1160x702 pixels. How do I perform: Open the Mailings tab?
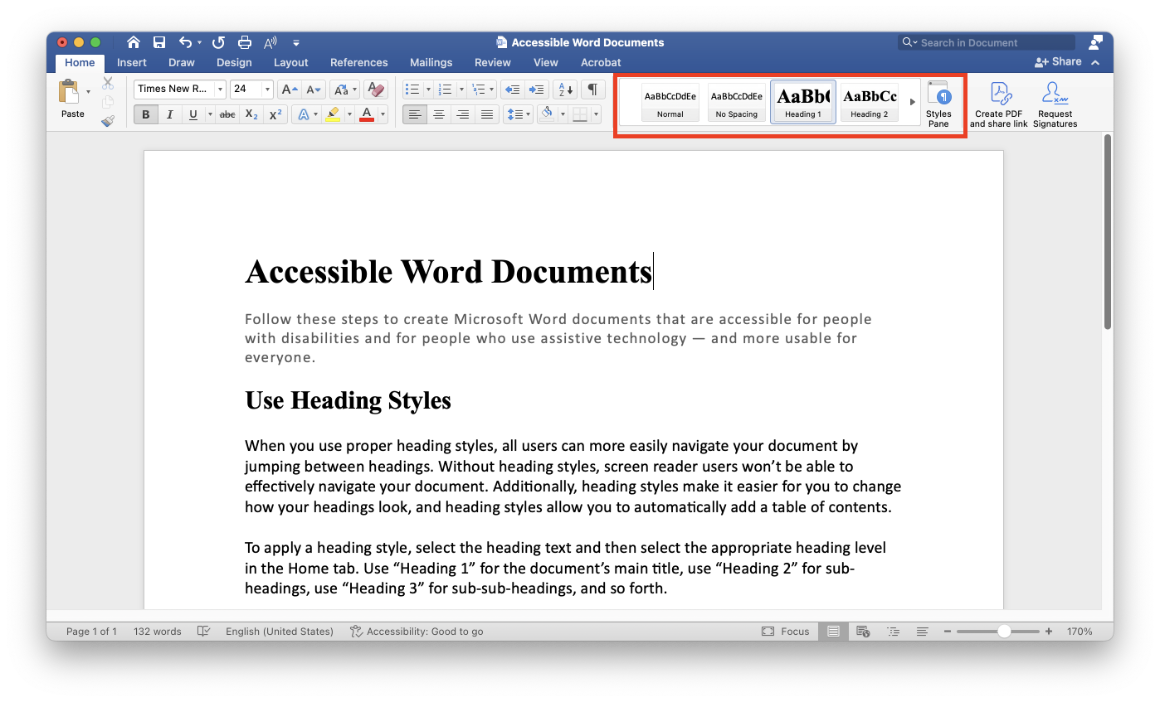[x=431, y=62]
